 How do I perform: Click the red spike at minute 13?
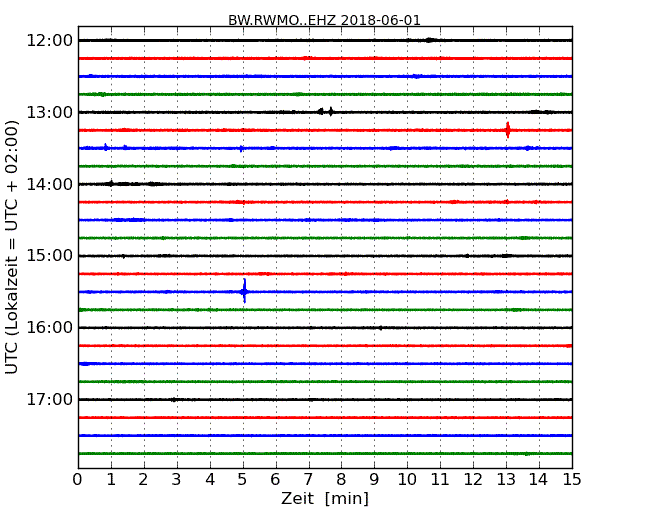[508, 130]
